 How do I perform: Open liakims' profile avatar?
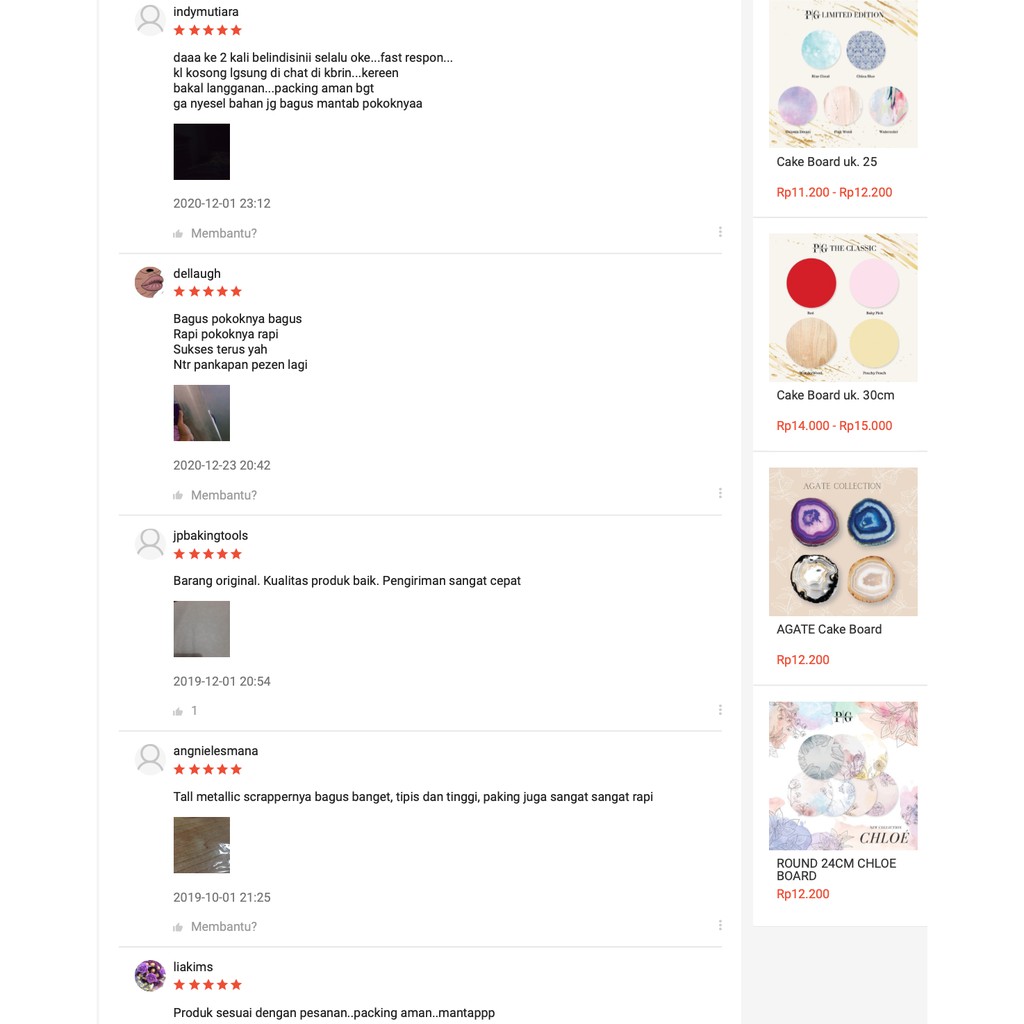(150, 975)
